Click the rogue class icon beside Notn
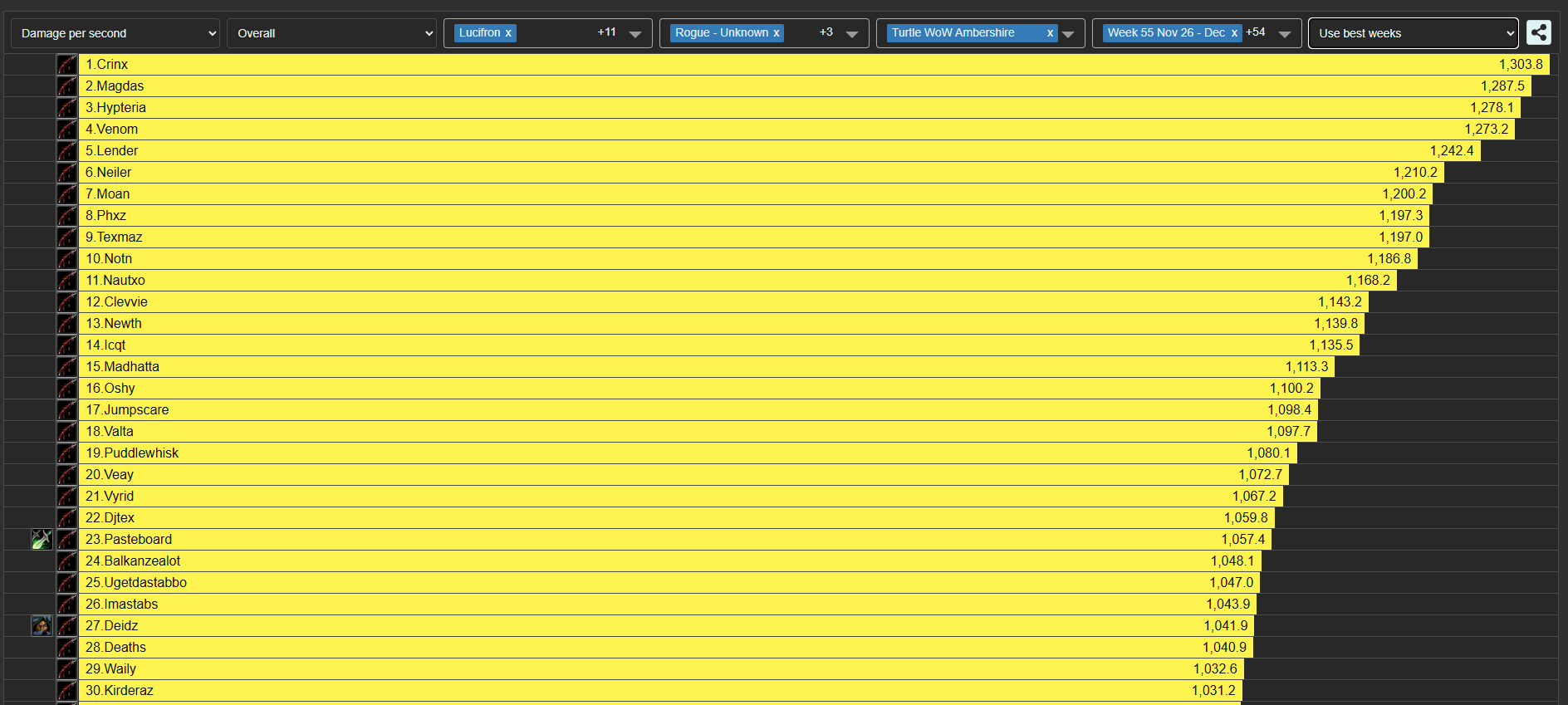Screen dimensions: 1568x705 click(66, 258)
